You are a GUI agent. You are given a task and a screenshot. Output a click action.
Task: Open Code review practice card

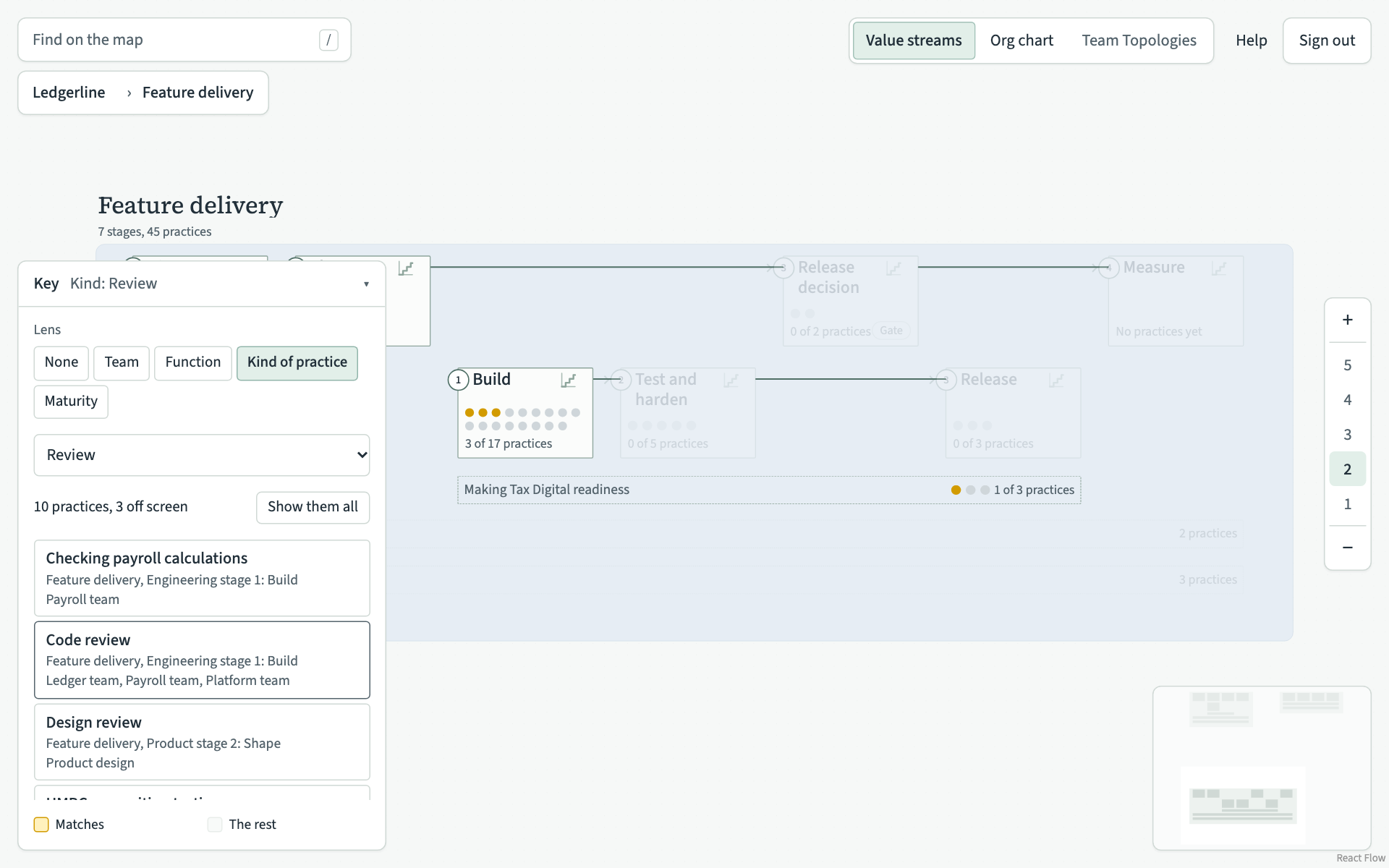[202, 660]
